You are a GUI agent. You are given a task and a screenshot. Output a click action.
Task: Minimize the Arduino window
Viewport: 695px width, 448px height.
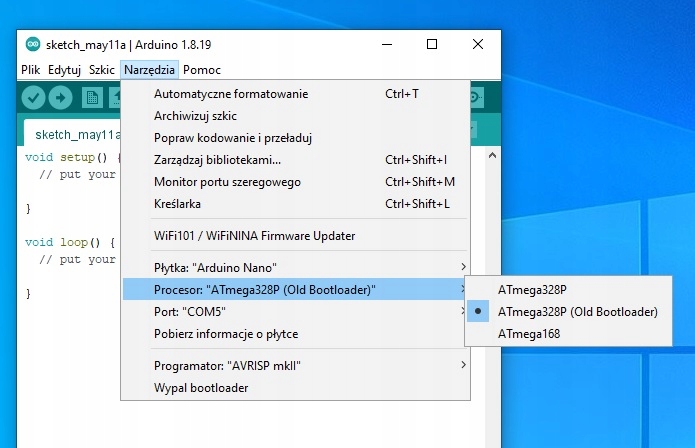[387, 44]
